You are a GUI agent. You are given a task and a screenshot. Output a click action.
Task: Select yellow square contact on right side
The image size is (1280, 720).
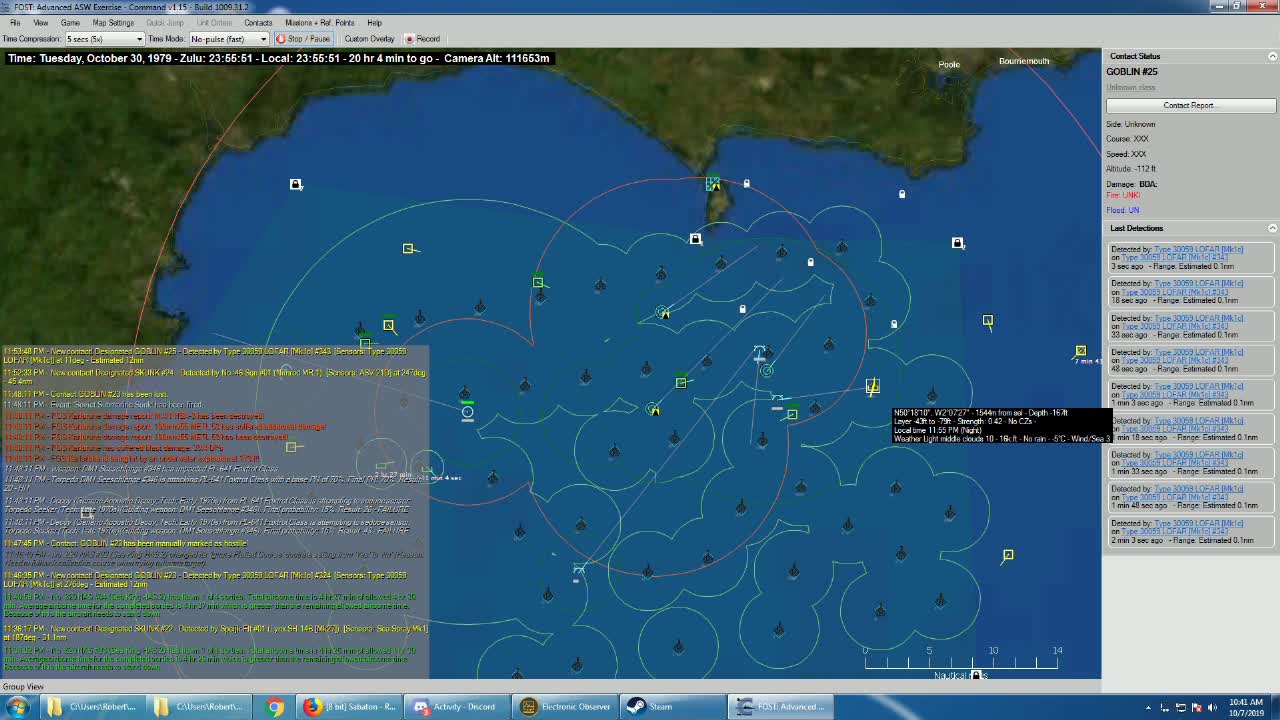click(988, 320)
